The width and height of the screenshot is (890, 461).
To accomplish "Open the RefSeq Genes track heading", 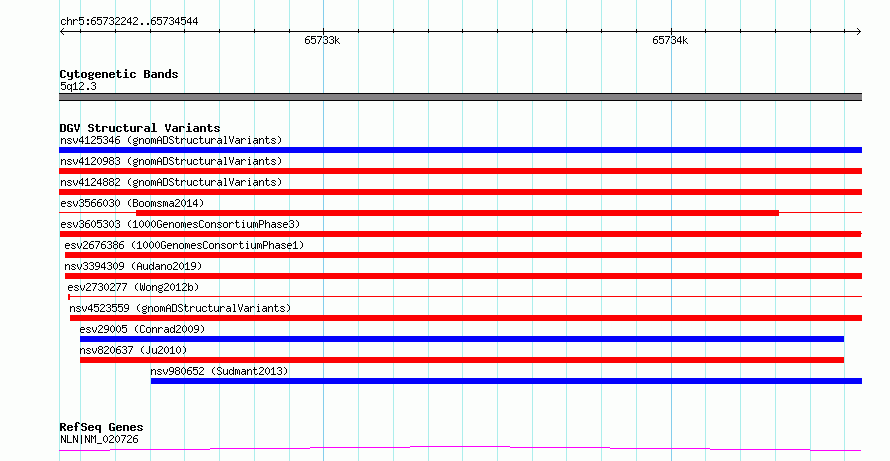I will [101, 427].
